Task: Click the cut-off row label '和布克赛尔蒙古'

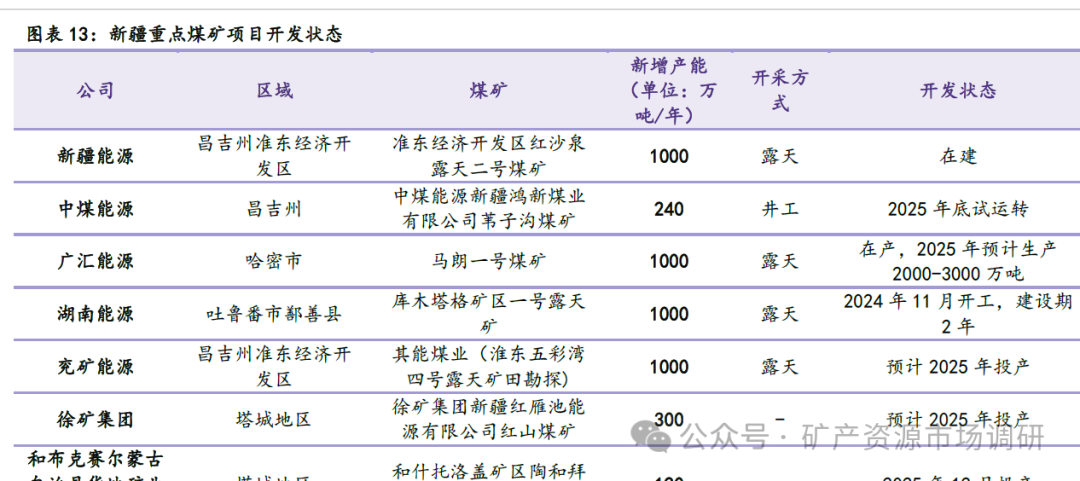Action: [x=95, y=458]
